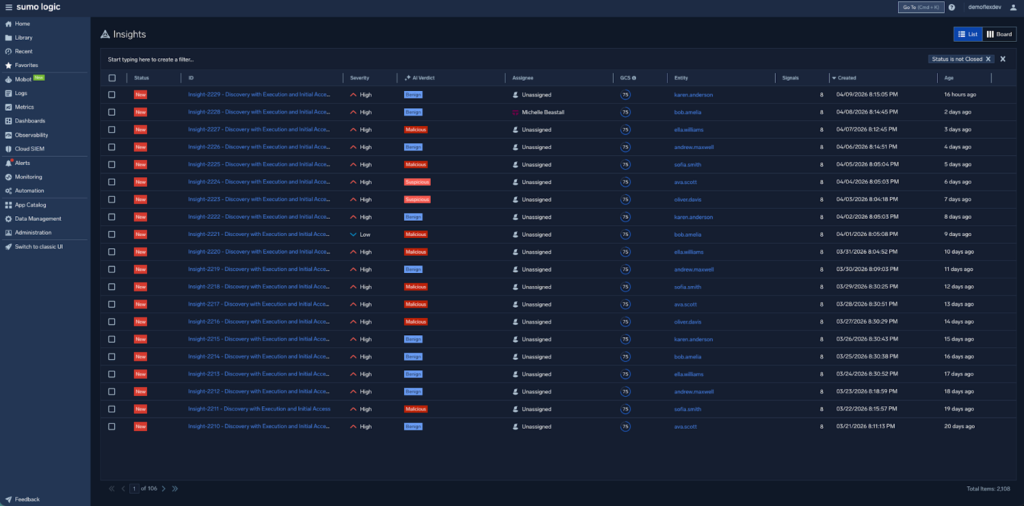
Task: Open Insight-2227 details link
Action: tap(258, 130)
